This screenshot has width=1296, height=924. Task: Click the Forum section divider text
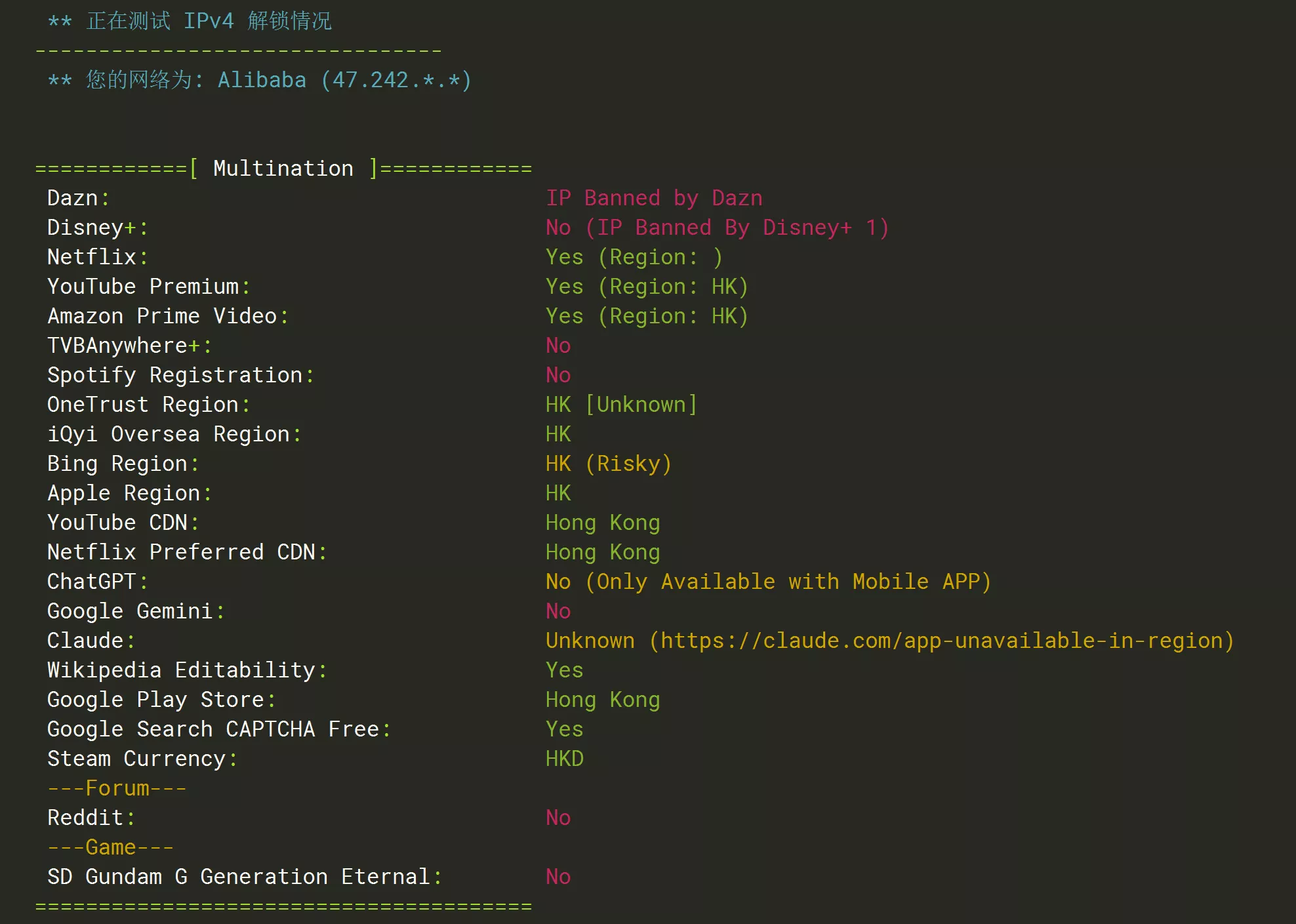117,788
